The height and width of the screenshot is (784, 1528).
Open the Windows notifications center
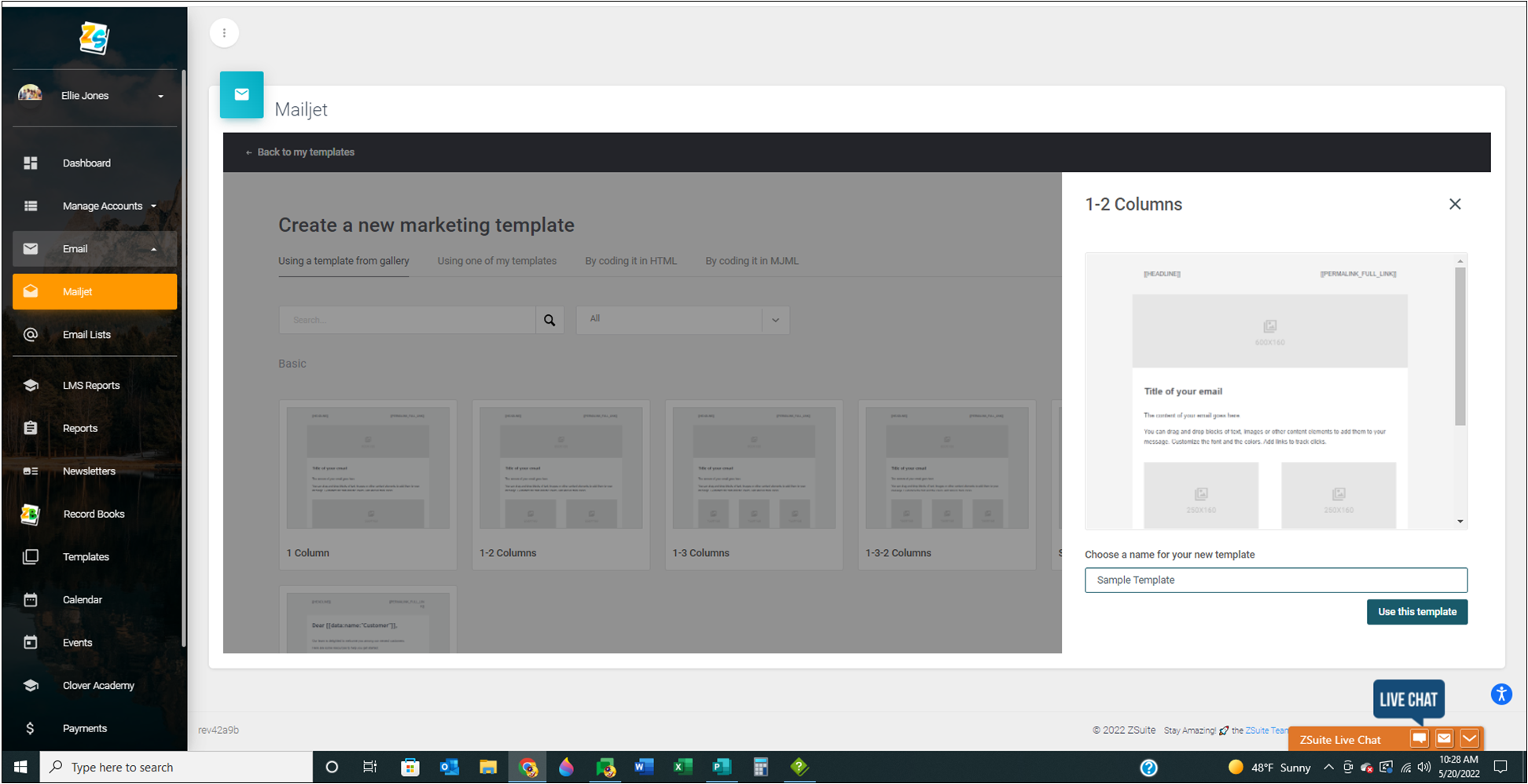(1500, 767)
